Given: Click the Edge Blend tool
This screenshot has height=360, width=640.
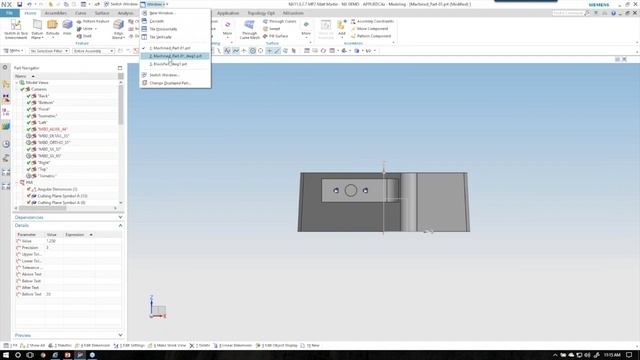Looking at the screenshot, I should point(118,29).
